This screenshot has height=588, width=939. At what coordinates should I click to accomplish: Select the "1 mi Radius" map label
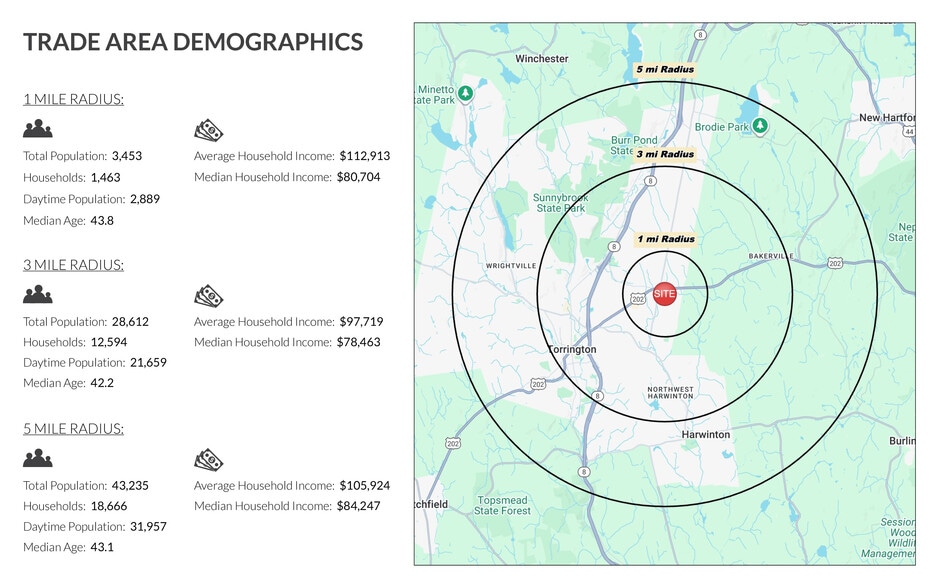pos(665,240)
